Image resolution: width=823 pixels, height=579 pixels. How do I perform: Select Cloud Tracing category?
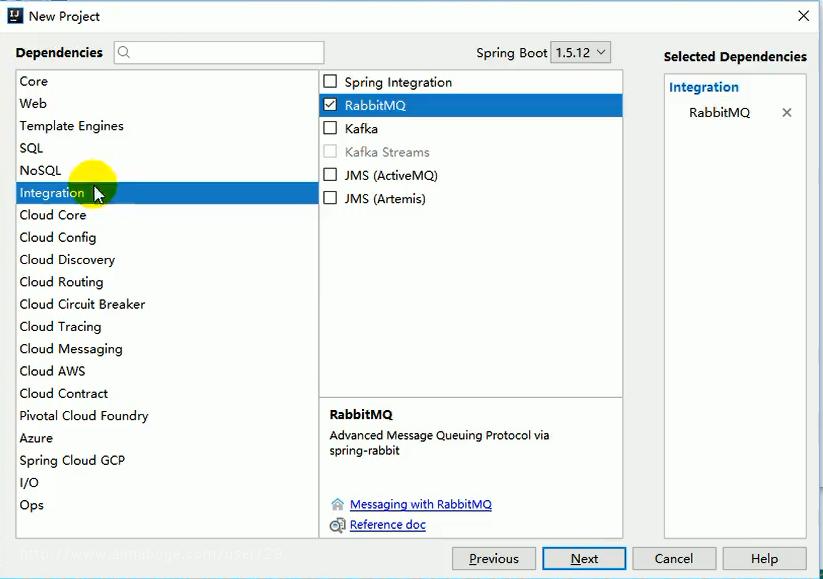click(x=167, y=327)
